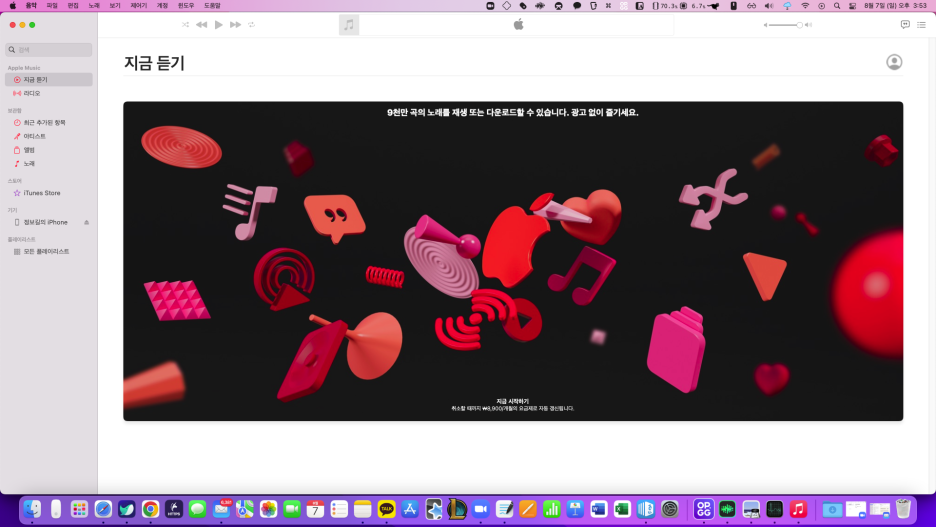Open the 파일 menu
The width and height of the screenshot is (936, 527).
[x=52, y=5]
